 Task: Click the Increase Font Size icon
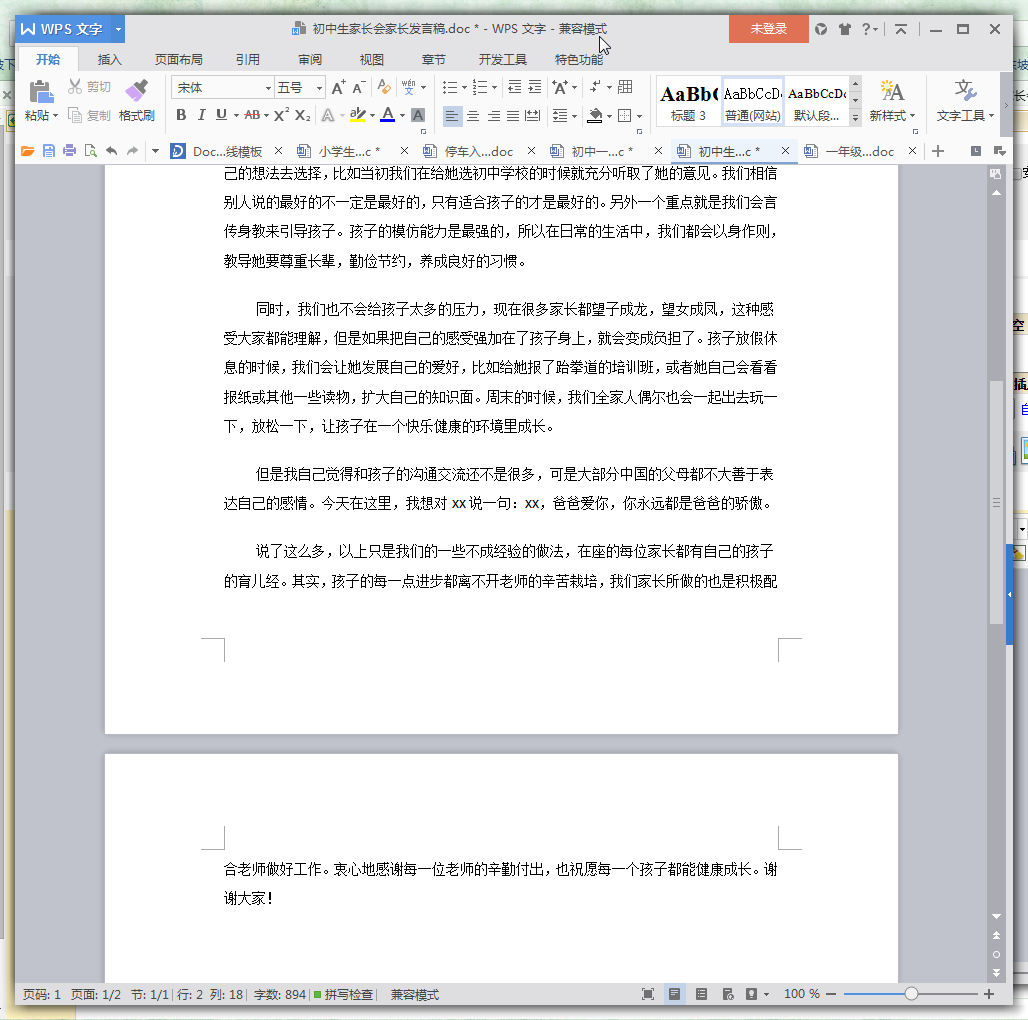click(338, 88)
